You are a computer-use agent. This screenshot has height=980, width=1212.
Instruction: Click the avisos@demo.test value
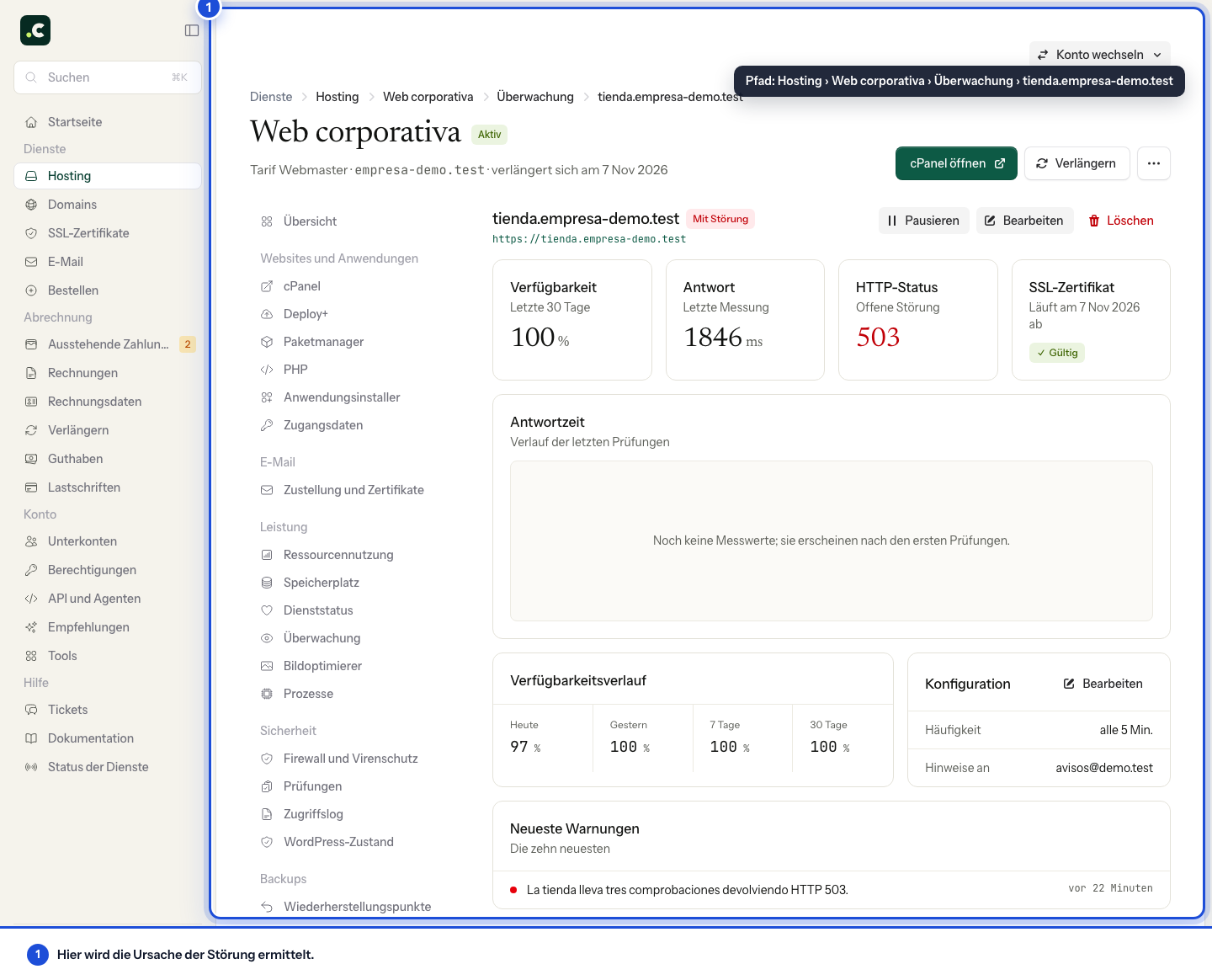[1104, 768]
